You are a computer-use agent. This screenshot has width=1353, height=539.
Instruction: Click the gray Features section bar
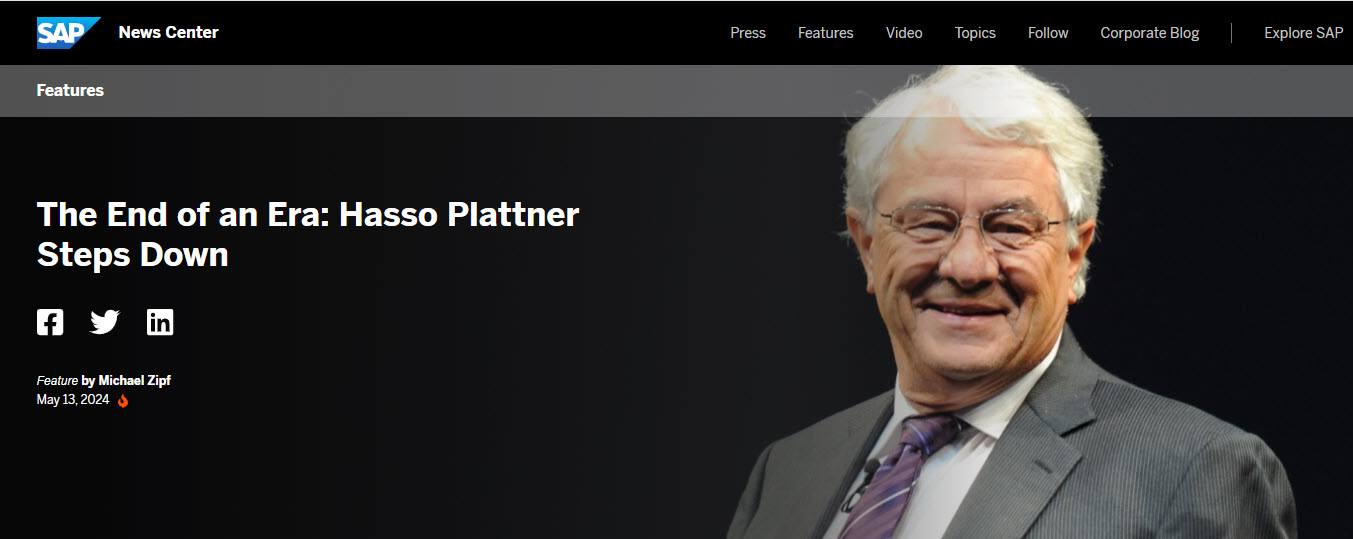point(676,90)
